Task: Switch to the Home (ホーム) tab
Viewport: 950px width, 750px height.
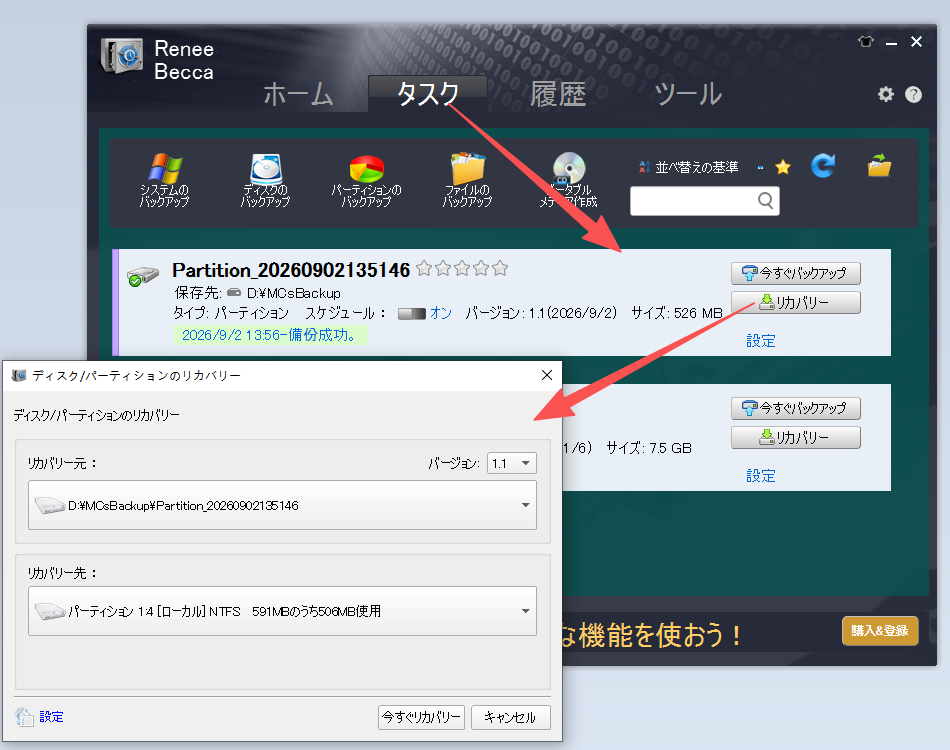Action: 298,95
